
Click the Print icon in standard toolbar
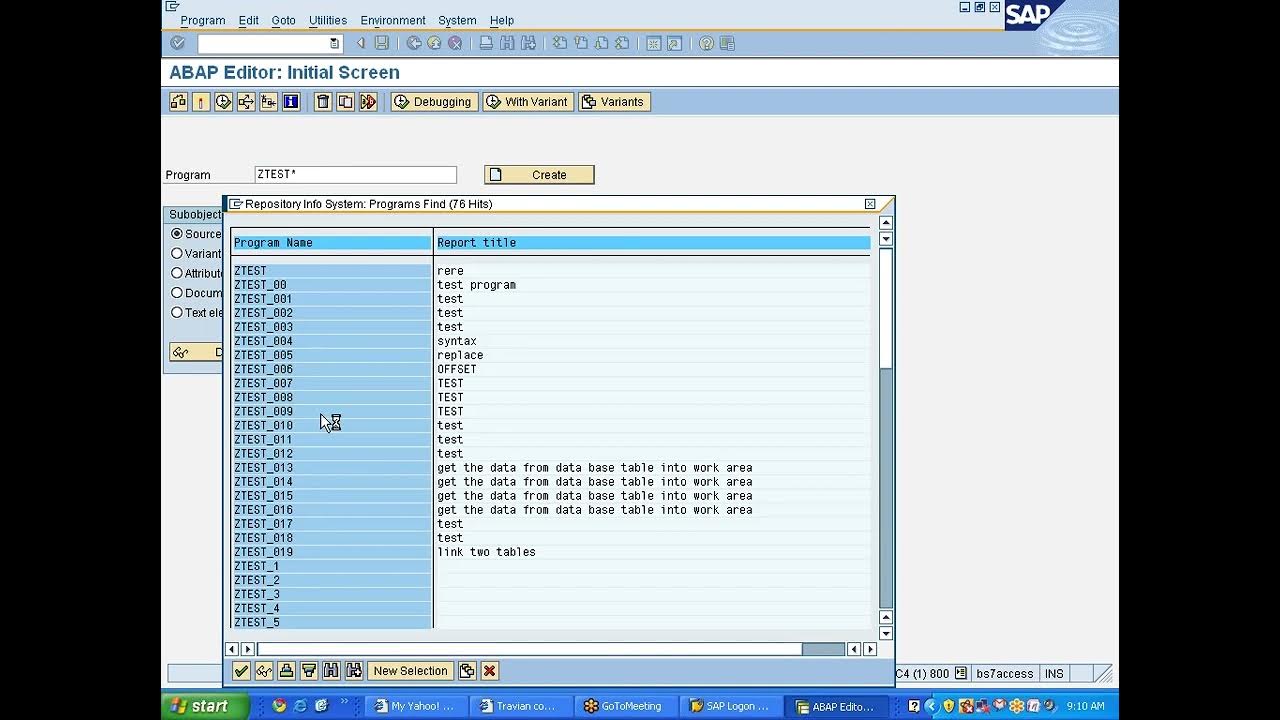(486, 43)
